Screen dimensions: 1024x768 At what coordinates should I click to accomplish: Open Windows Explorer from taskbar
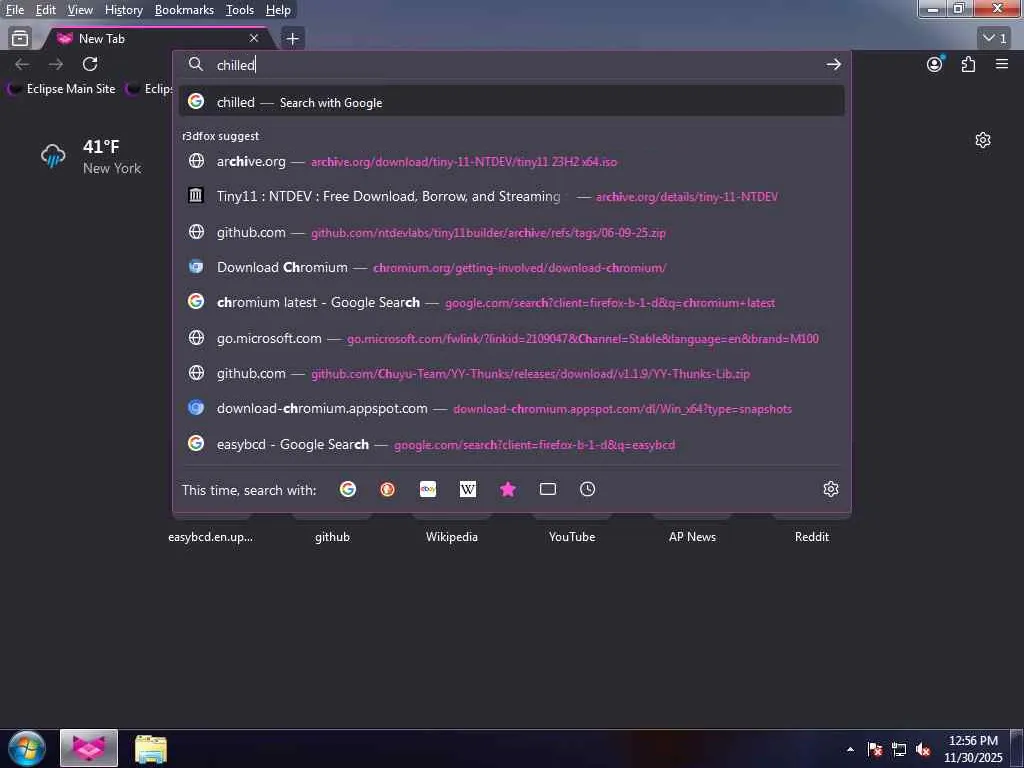pos(151,748)
